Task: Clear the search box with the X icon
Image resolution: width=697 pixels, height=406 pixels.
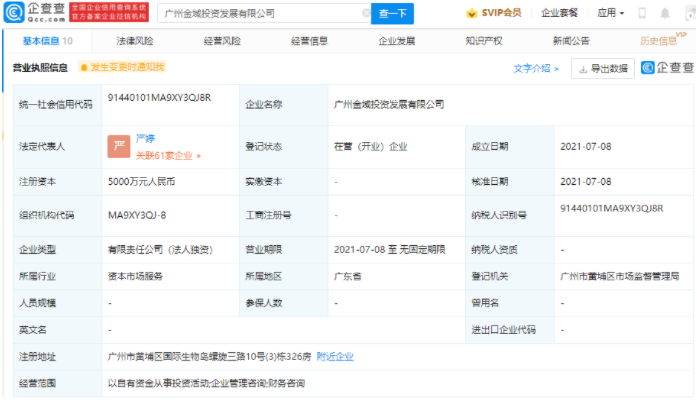Action: [x=366, y=13]
